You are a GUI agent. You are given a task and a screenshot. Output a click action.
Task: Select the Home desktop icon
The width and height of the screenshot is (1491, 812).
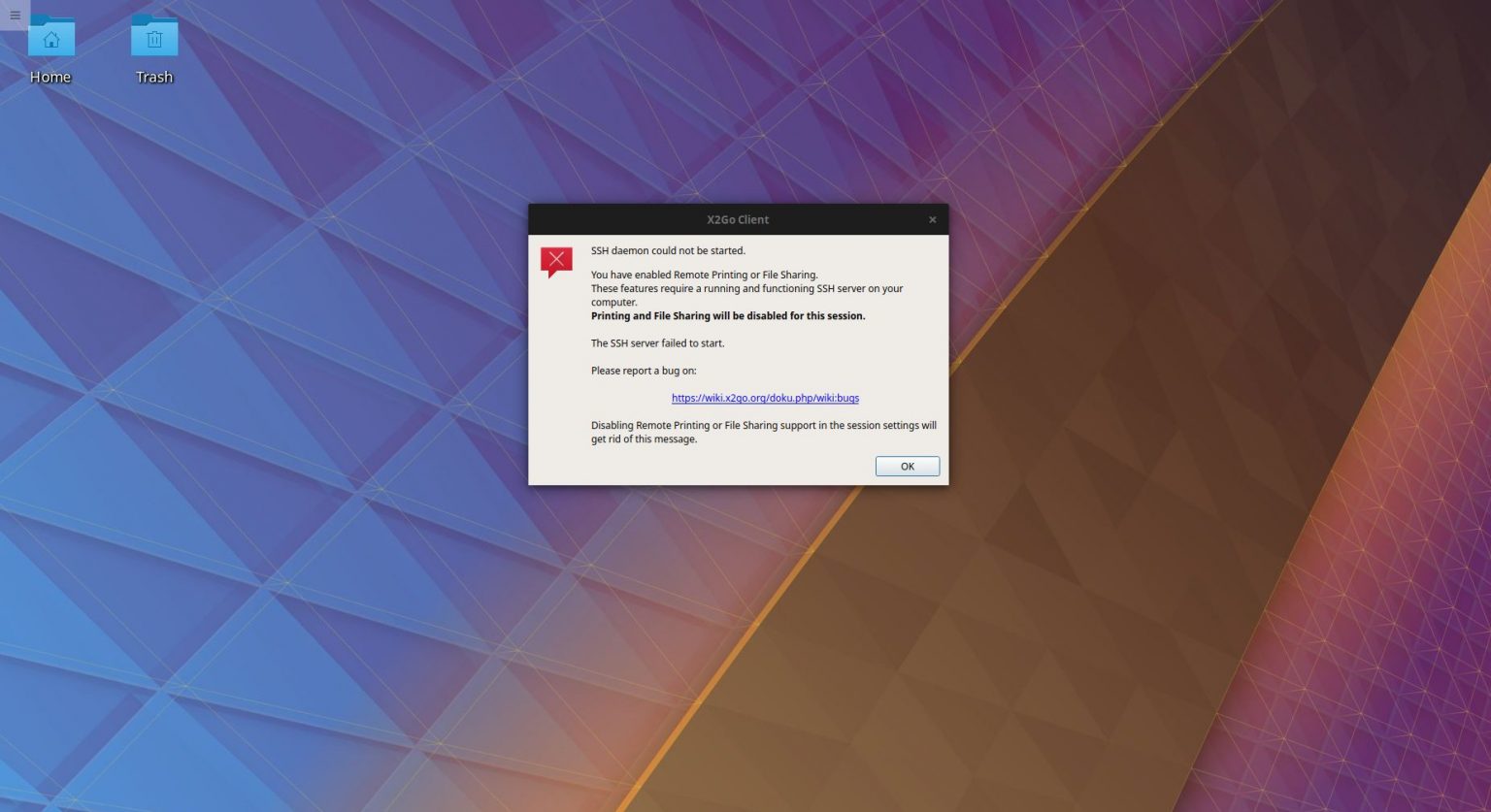tap(50, 49)
